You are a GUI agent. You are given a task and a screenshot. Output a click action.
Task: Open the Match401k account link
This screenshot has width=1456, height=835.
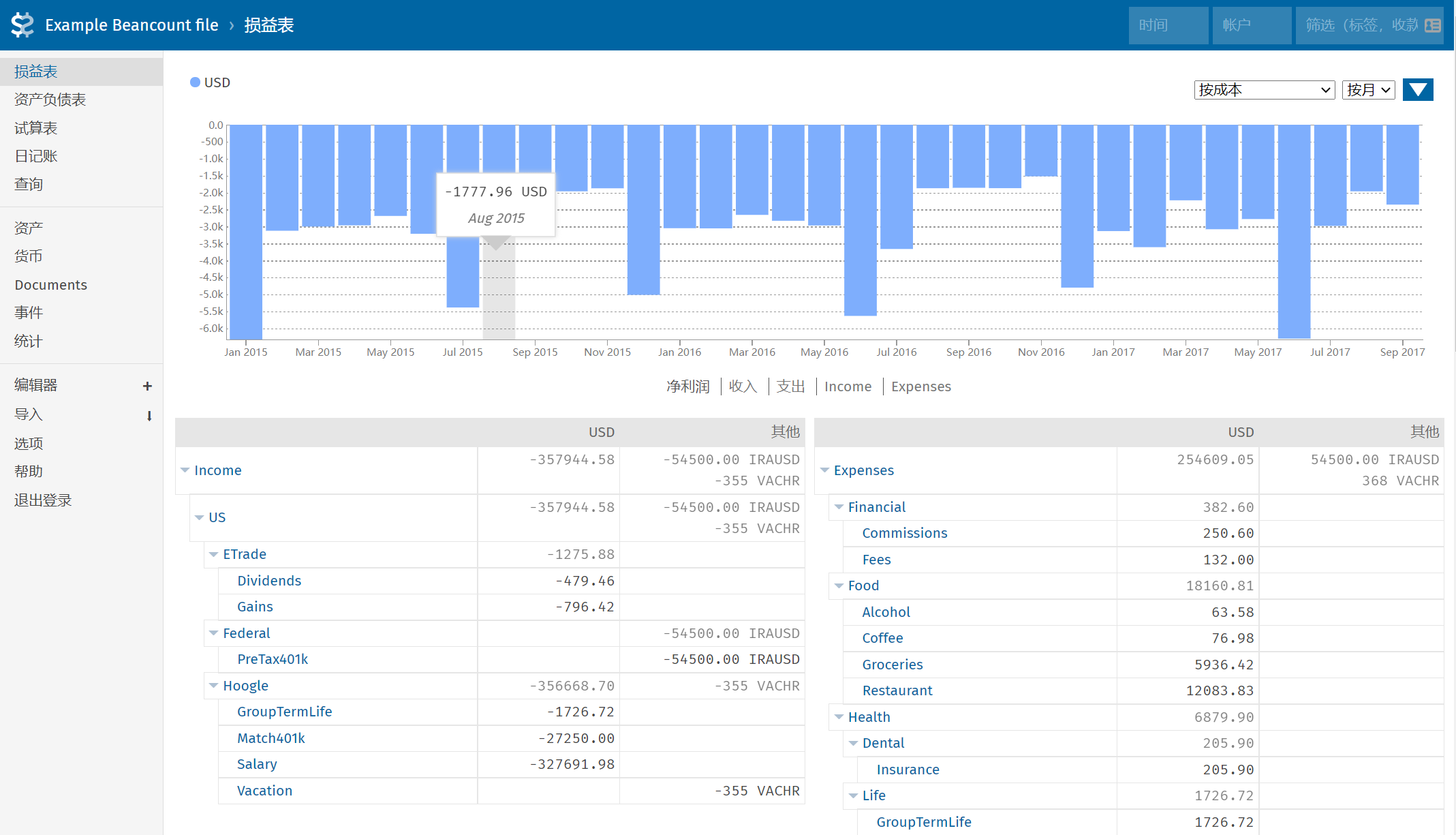point(271,738)
